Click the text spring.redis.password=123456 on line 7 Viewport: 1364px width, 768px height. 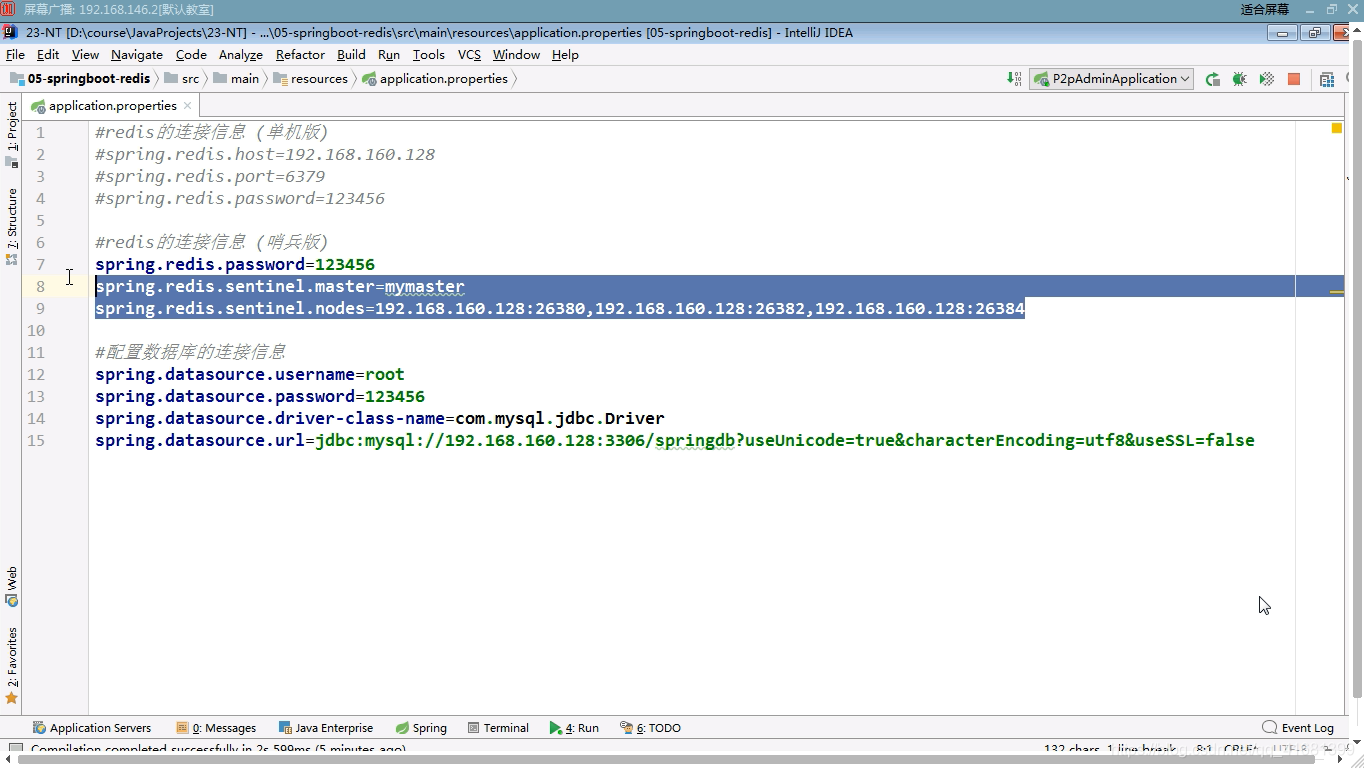[x=235, y=264]
